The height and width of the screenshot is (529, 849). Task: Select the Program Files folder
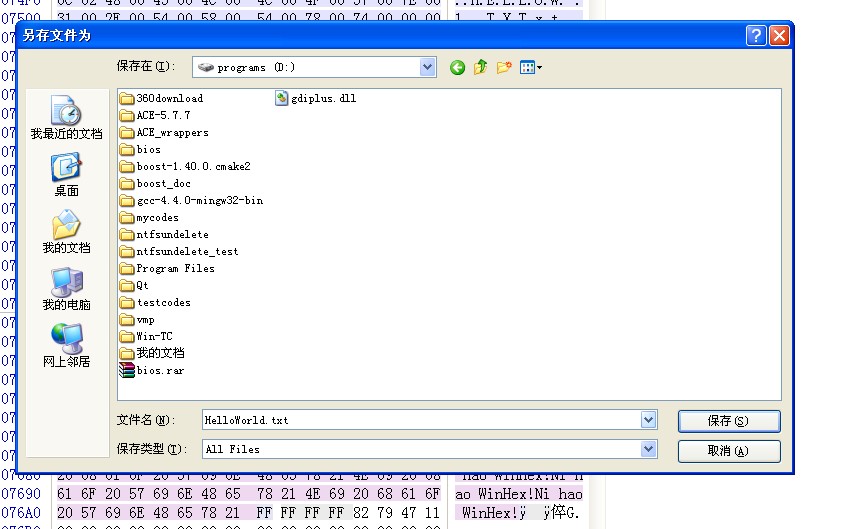pyautogui.click(x=167, y=269)
